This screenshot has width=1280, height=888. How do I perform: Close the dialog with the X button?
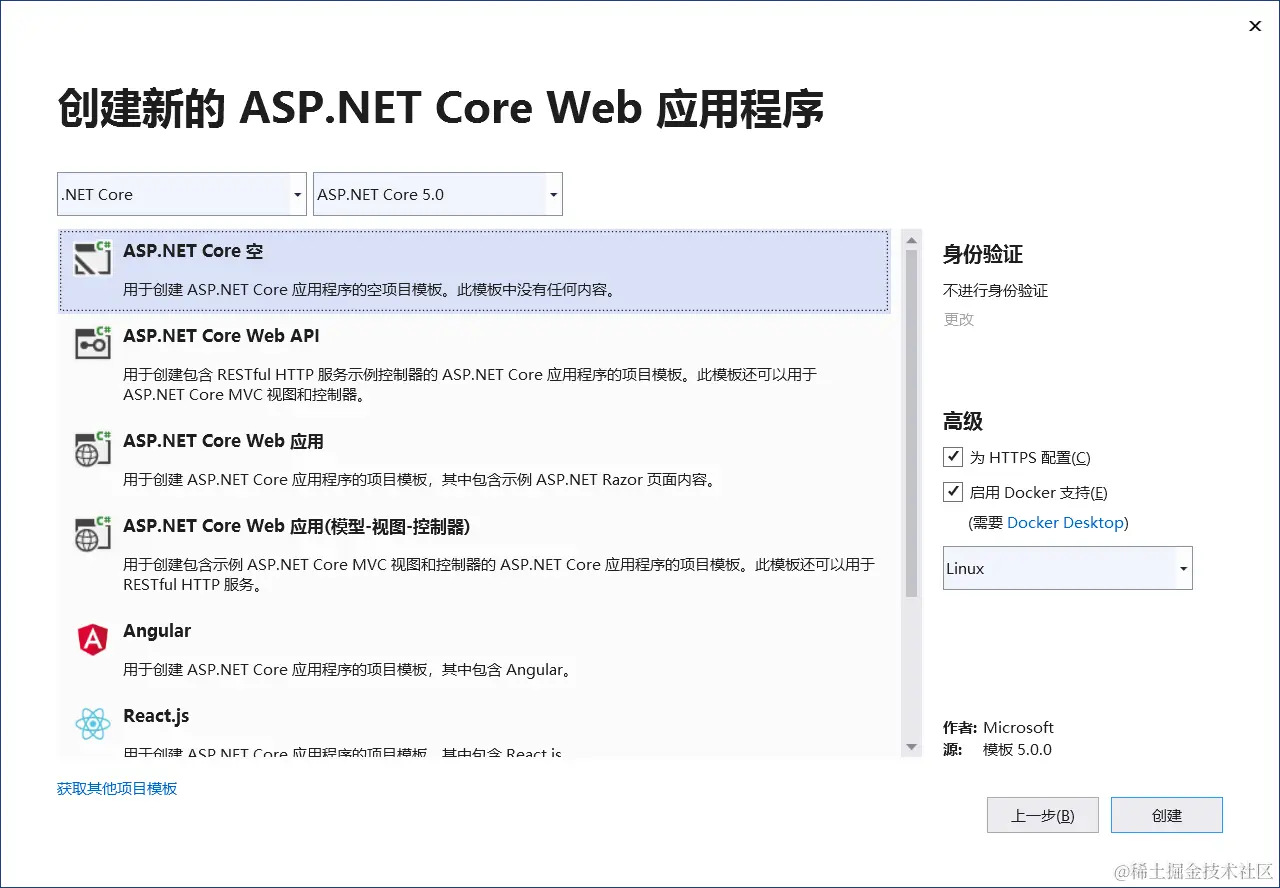pyautogui.click(x=1255, y=26)
